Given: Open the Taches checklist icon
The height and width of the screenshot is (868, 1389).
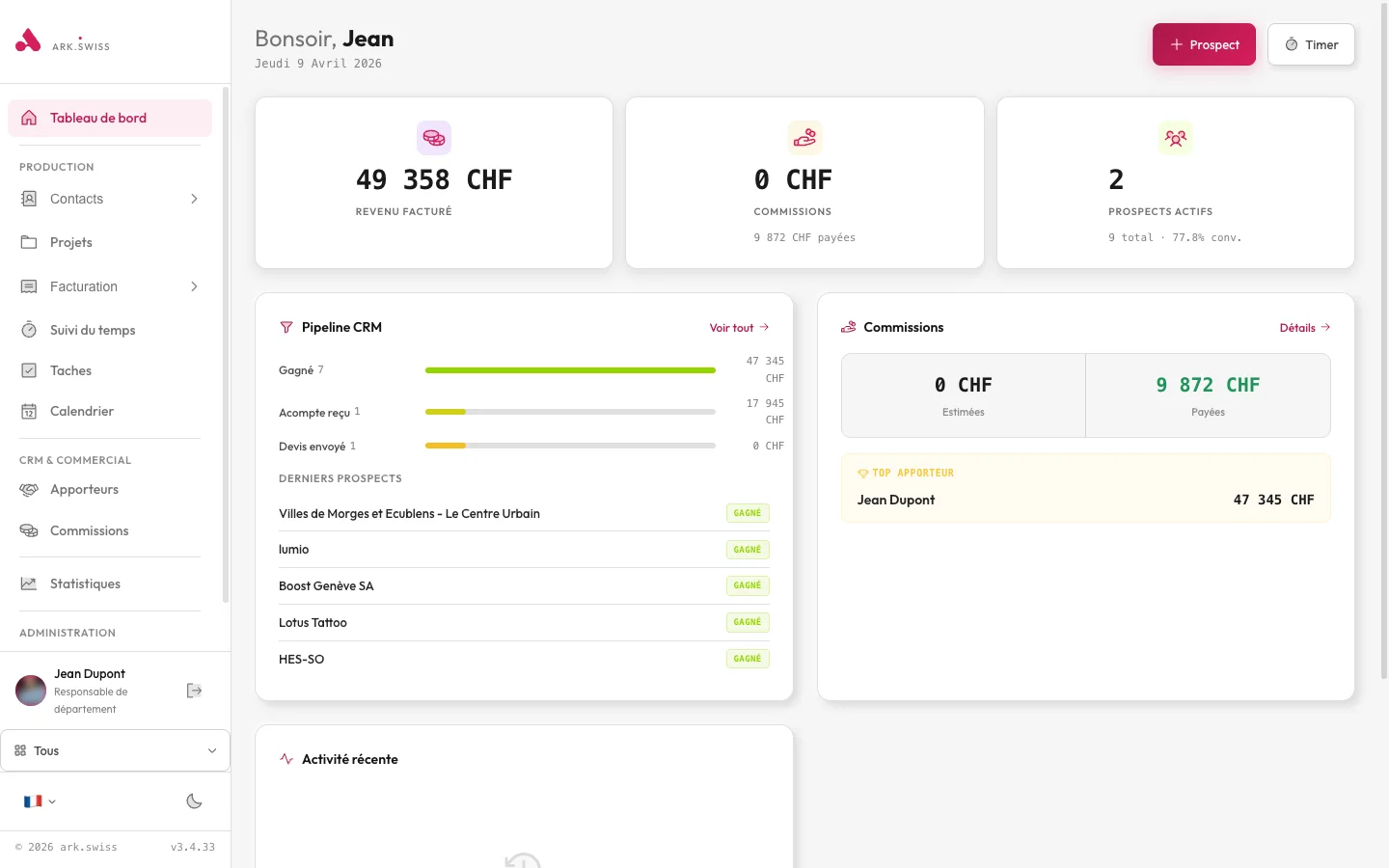Looking at the screenshot, I should click(28, 370).
